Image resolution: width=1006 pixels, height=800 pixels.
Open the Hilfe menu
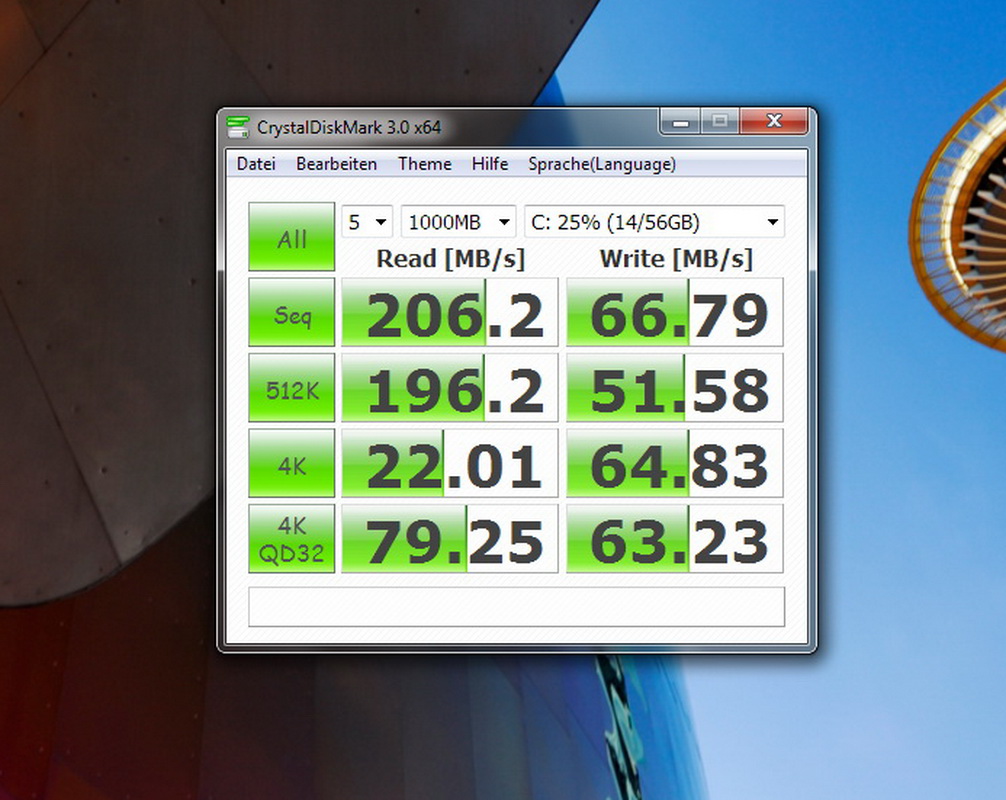coord(490,164)
